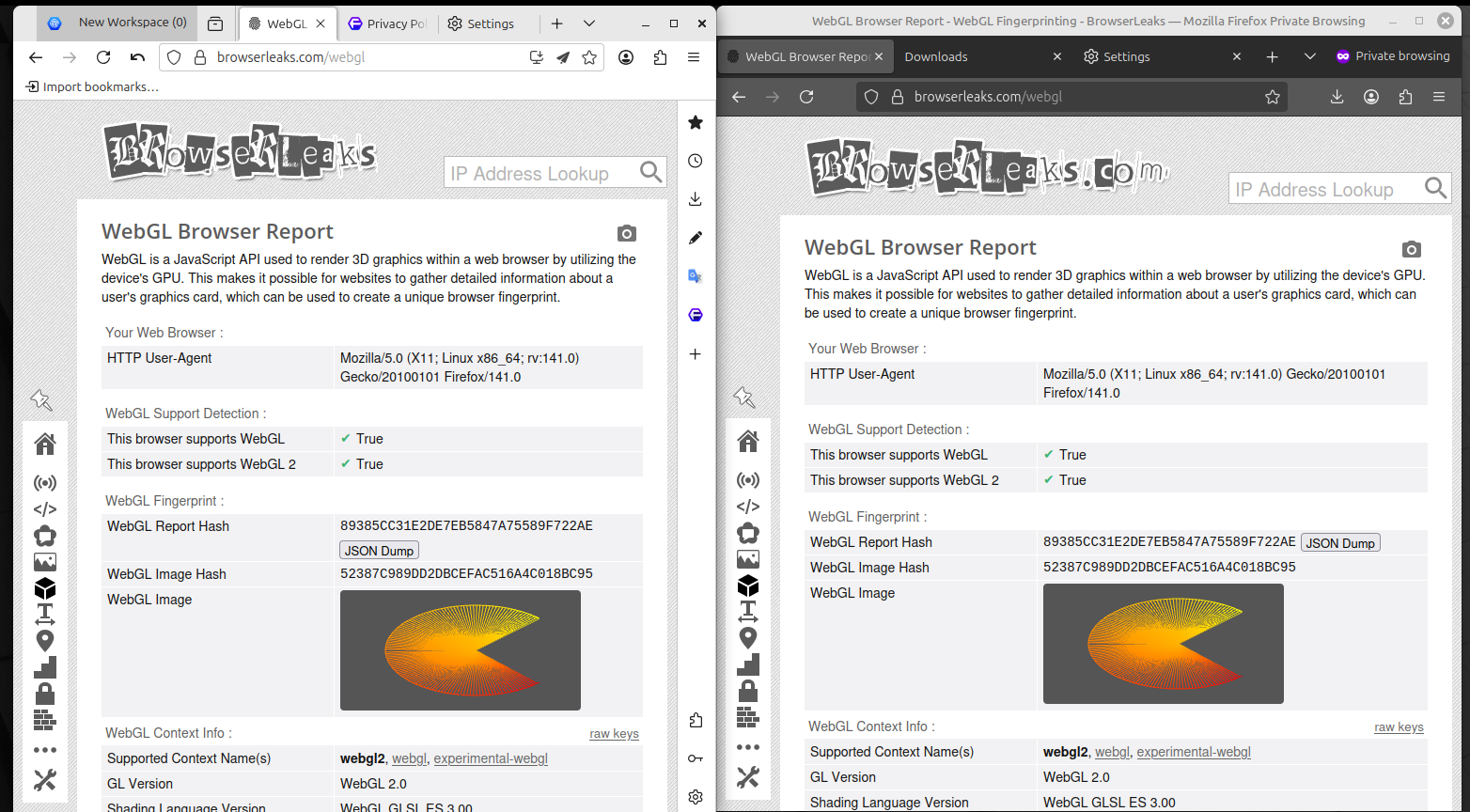Image resolution: width=1470 pixels, height=812 pixels.
Task: Open Canvas picture icon in right page nav
Action: (748, 559)
